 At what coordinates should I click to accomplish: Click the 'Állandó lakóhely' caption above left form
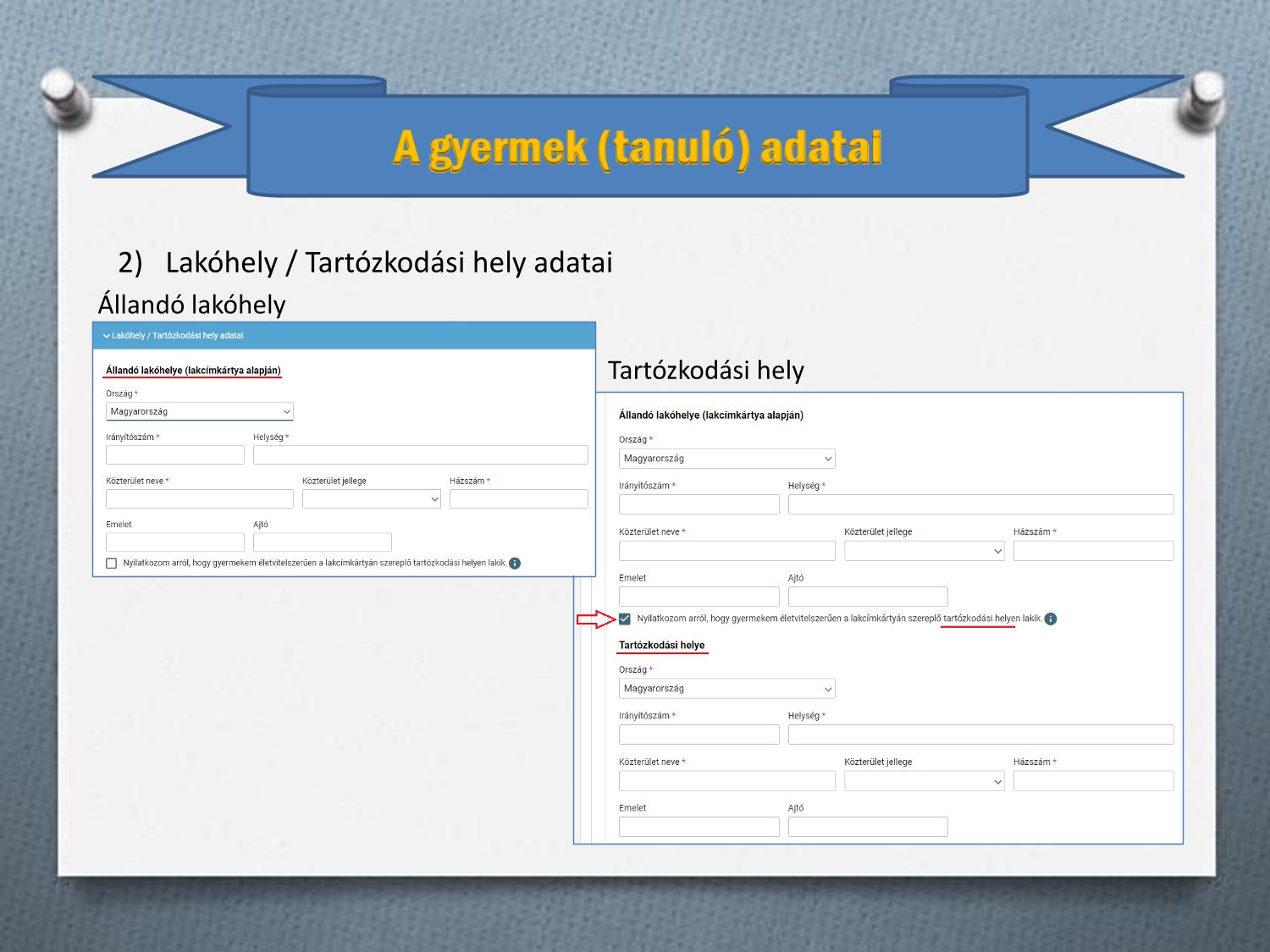(x=192, y=304)
